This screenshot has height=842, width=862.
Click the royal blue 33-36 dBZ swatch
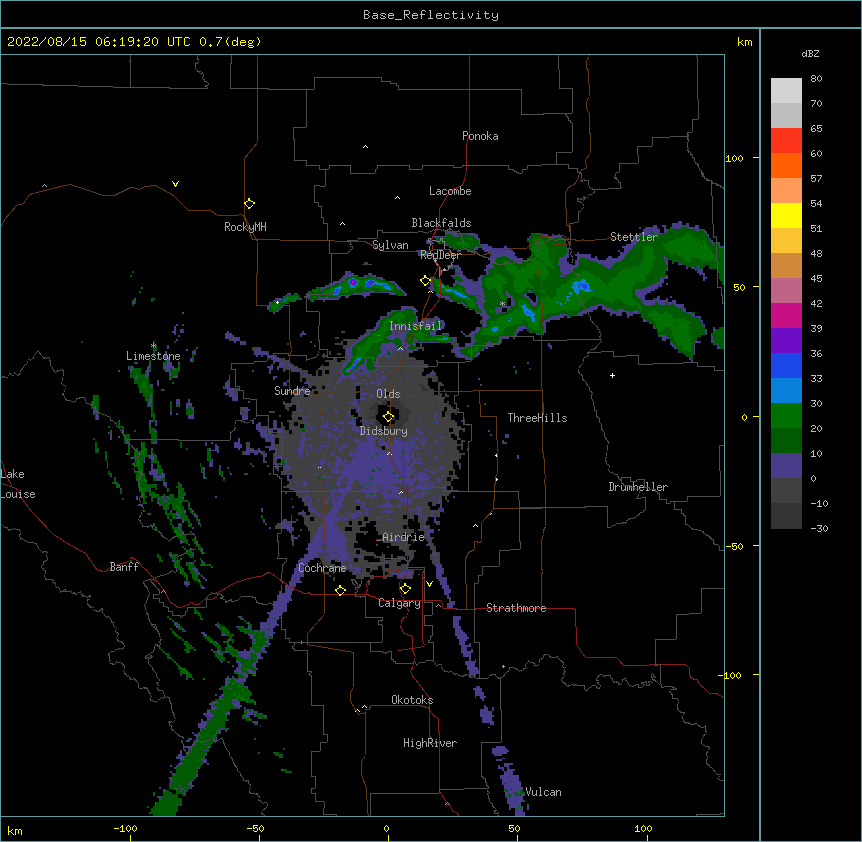point(786,365)
